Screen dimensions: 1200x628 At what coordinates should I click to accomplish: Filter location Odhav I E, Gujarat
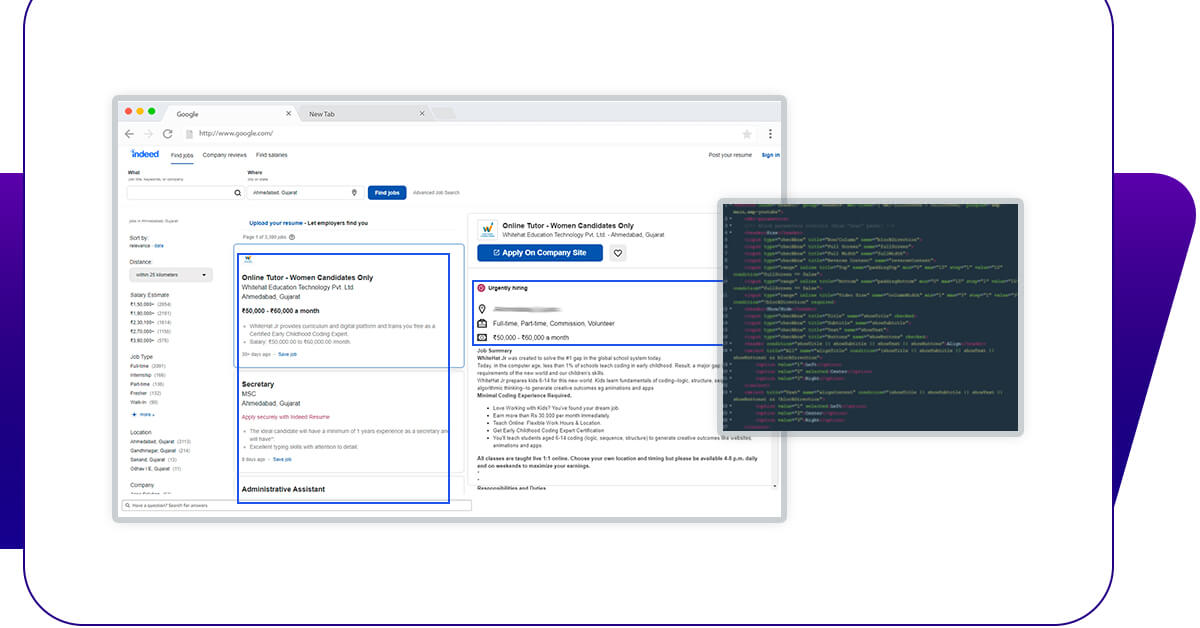(x=150, y=468)
